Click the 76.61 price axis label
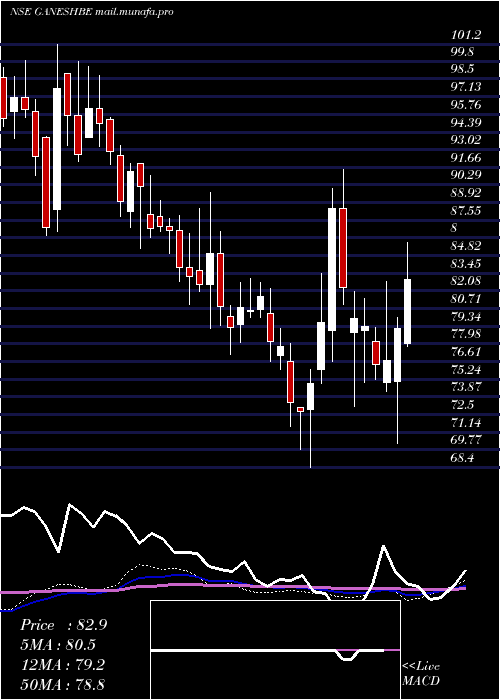Image resolution: width=500 pixels, height=700 pixels. coord(466,352)
